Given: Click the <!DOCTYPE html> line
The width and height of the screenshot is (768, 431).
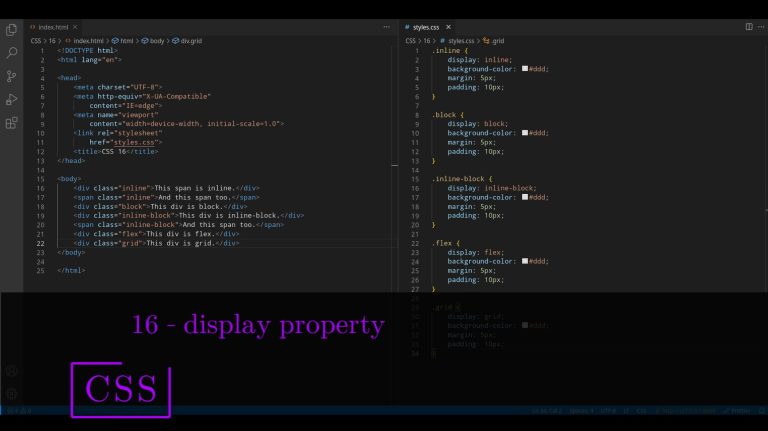Looking at the screenshot, I should 87,50.
